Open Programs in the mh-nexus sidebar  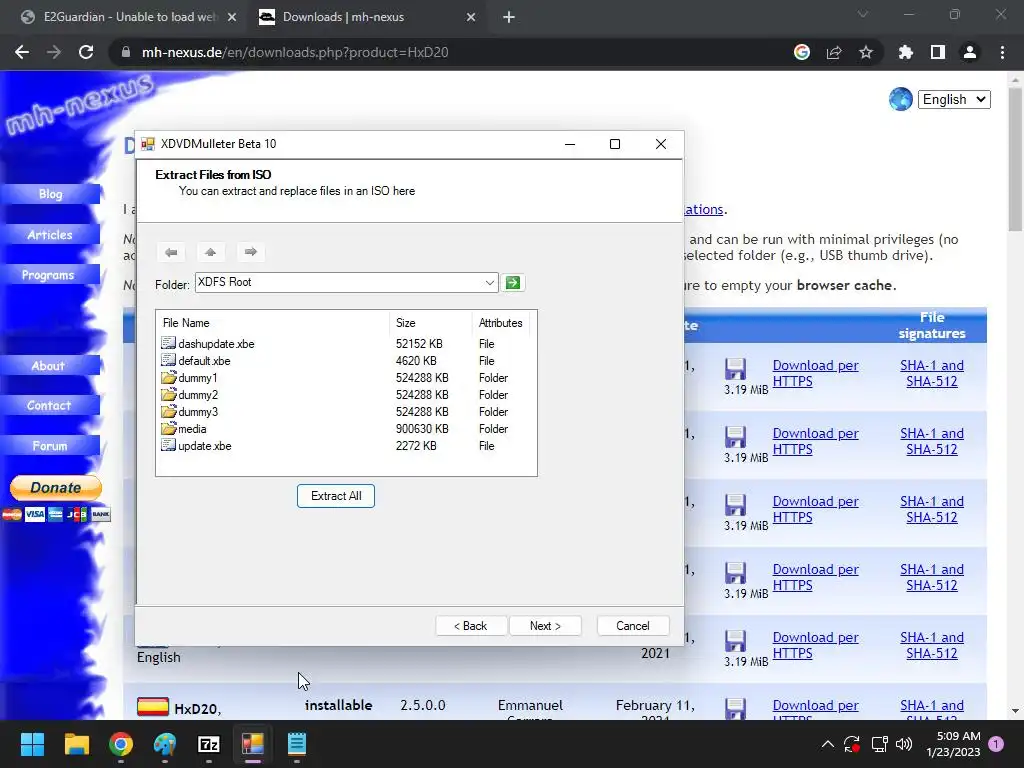point(50,275)
